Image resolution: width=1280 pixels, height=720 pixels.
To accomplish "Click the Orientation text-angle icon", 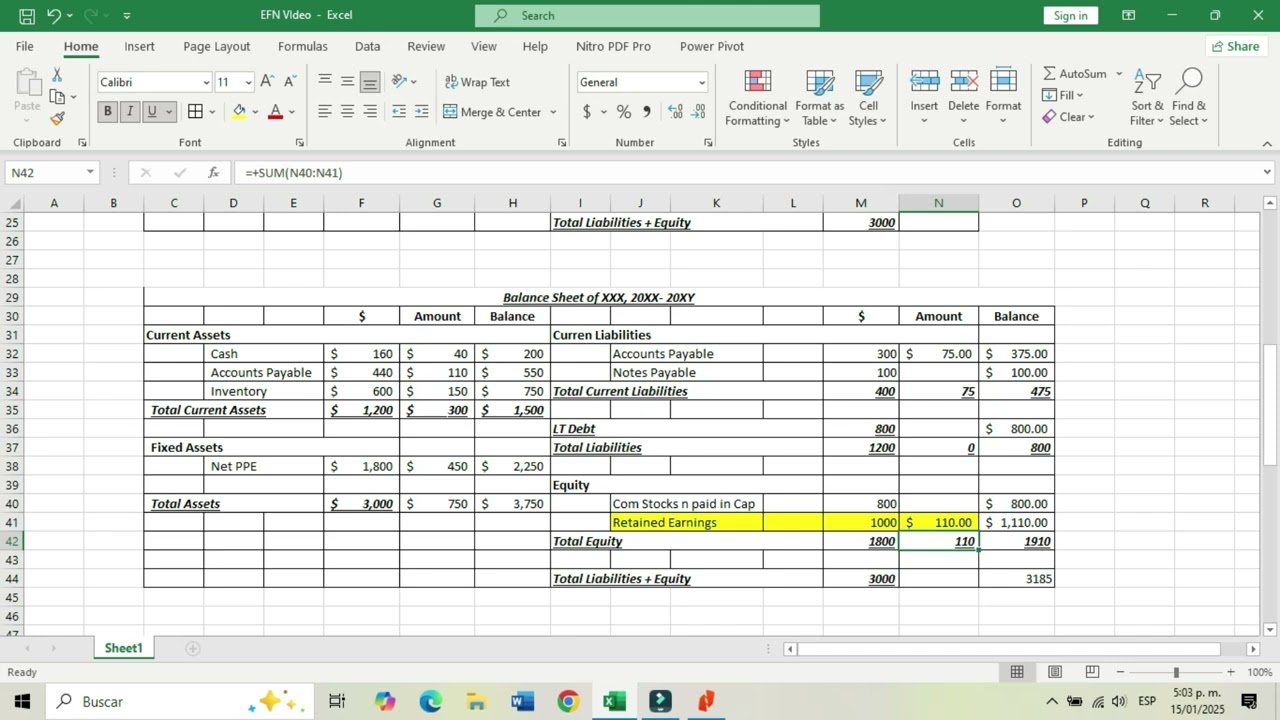I will 399,82.
